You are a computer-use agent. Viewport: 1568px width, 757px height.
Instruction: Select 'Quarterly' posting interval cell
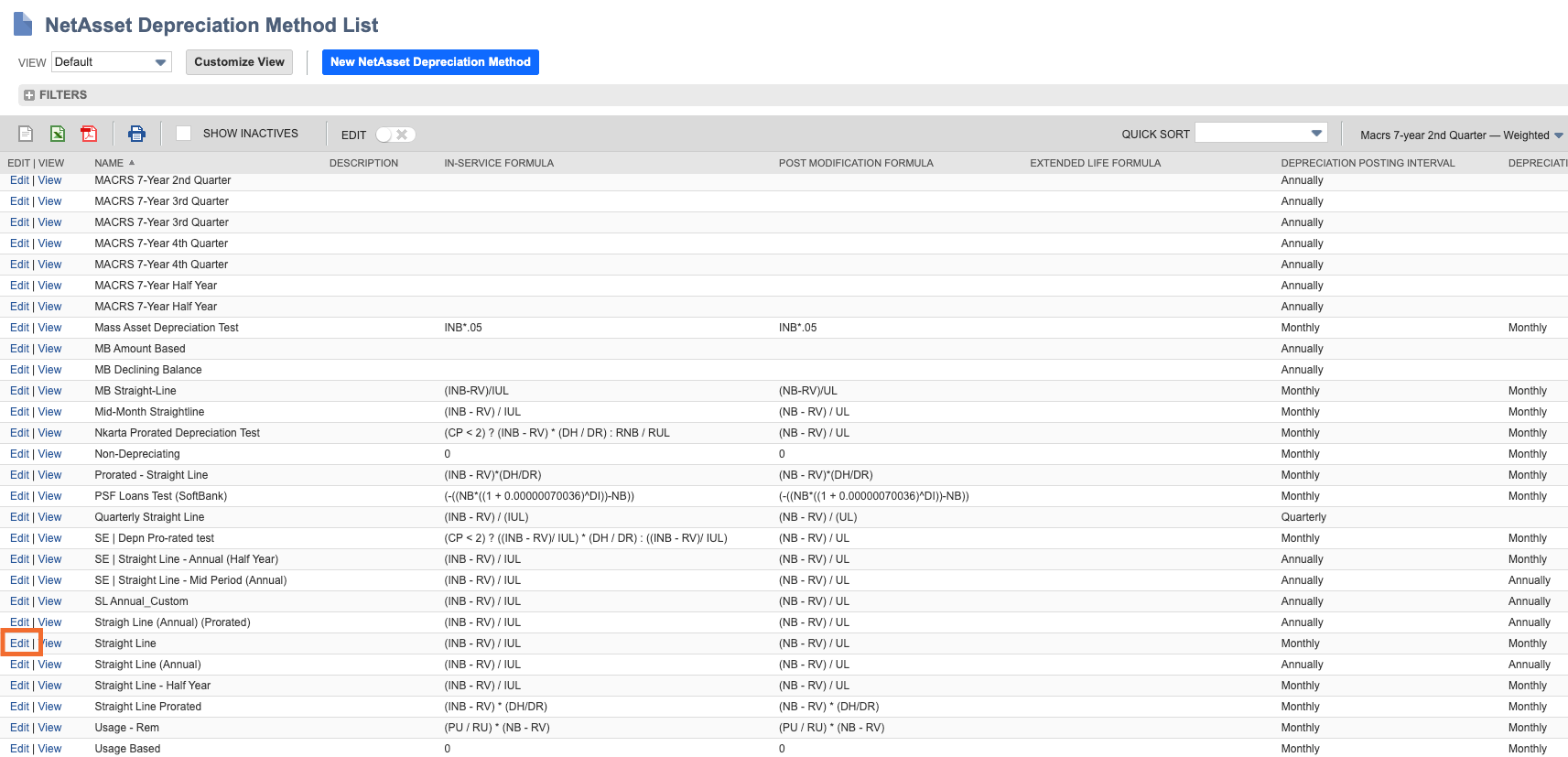tap(1303, 517)
